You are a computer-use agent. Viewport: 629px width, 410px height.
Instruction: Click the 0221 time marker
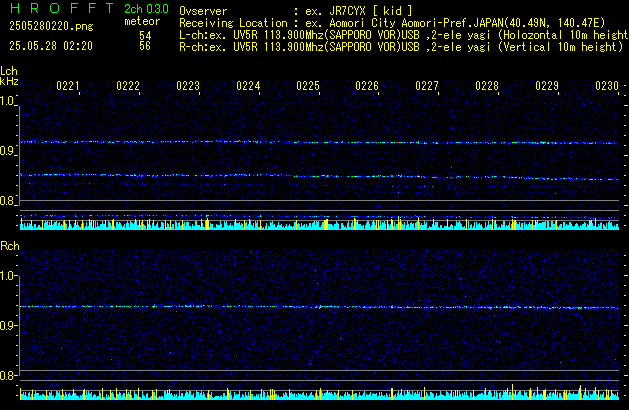click(68, 86)
